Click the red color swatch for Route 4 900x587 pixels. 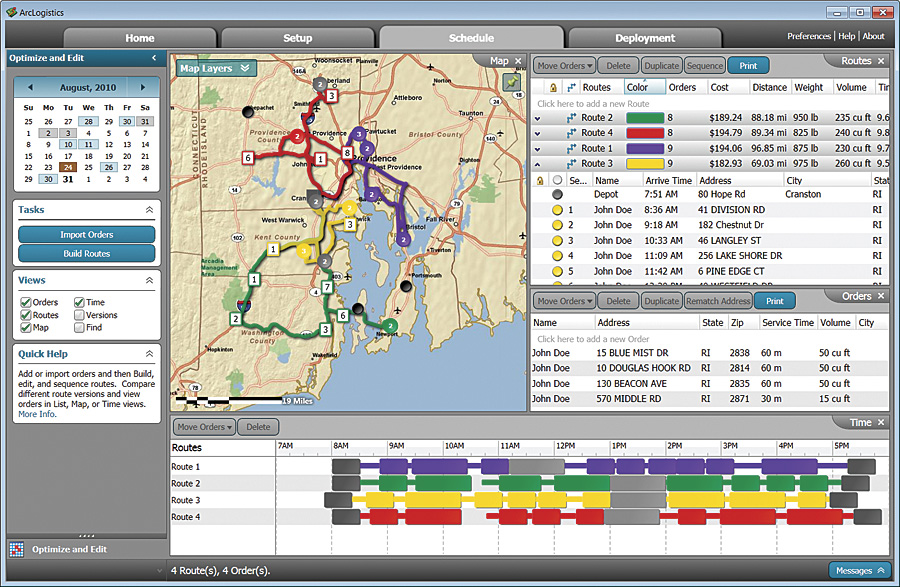pyautogui.click(x=643, y=132)
